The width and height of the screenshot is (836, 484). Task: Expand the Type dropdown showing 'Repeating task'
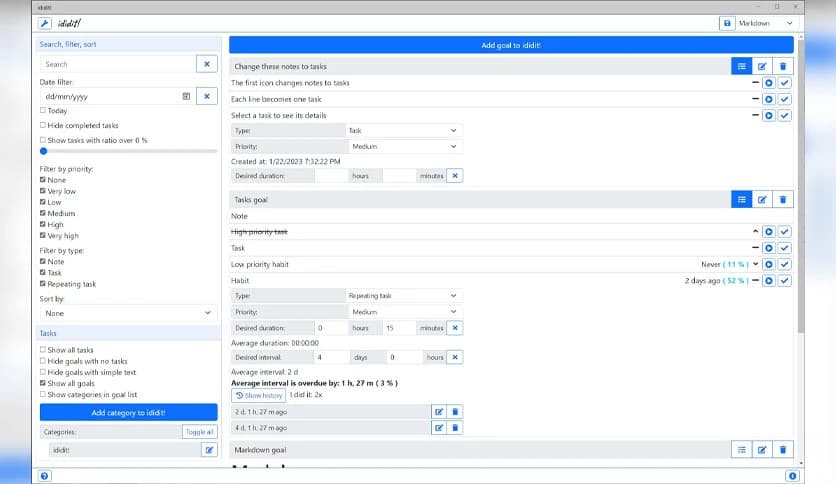click(403, 296)
